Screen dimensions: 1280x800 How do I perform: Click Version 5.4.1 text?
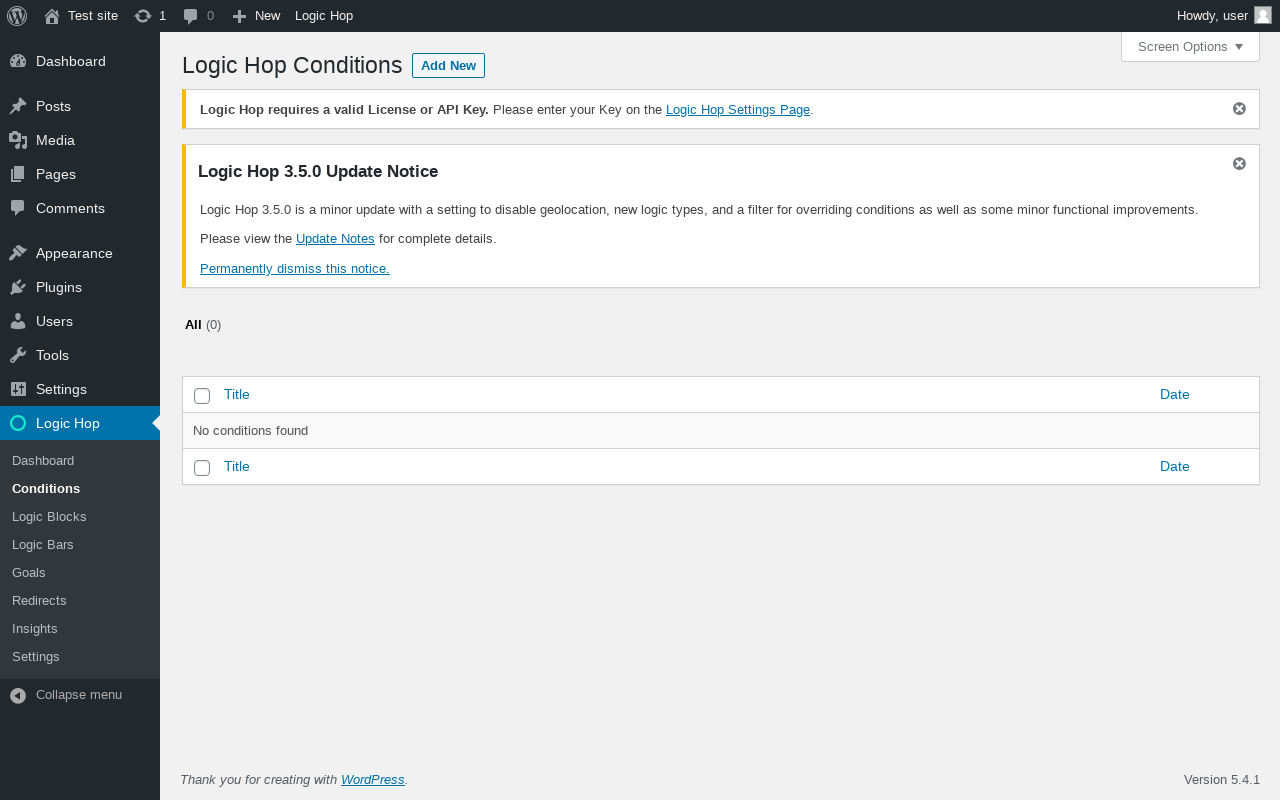coord(1222,780)
